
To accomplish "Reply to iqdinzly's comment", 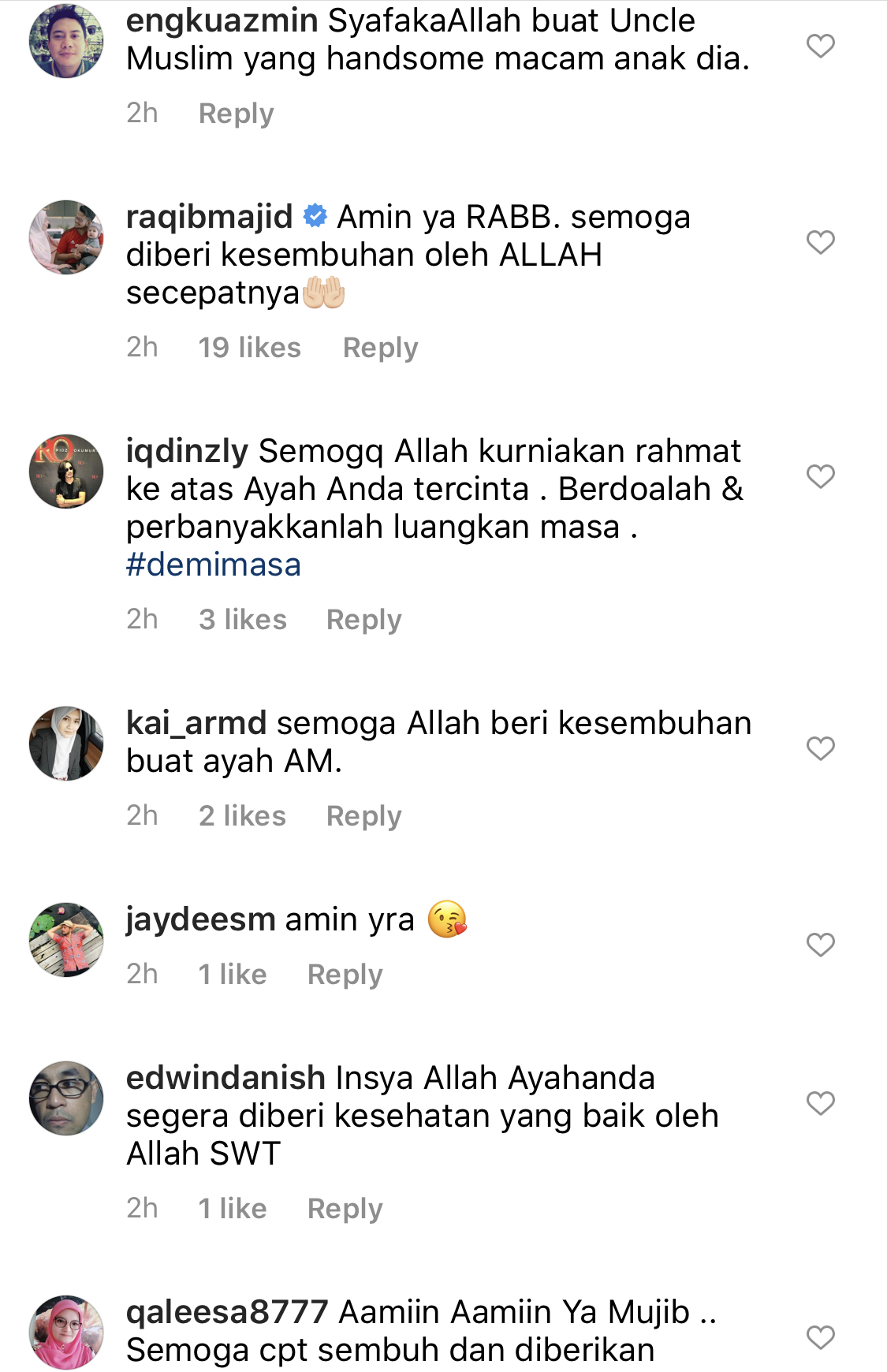I will coord(363,620).
